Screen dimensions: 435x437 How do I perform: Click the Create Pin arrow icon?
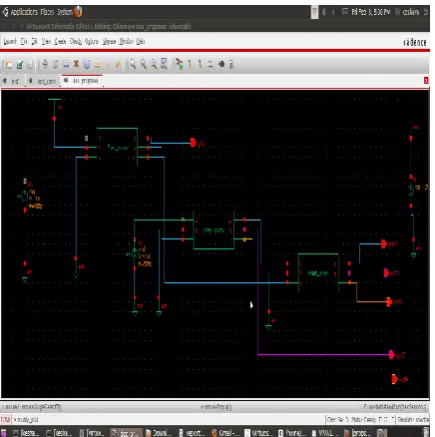pos(221,64)
